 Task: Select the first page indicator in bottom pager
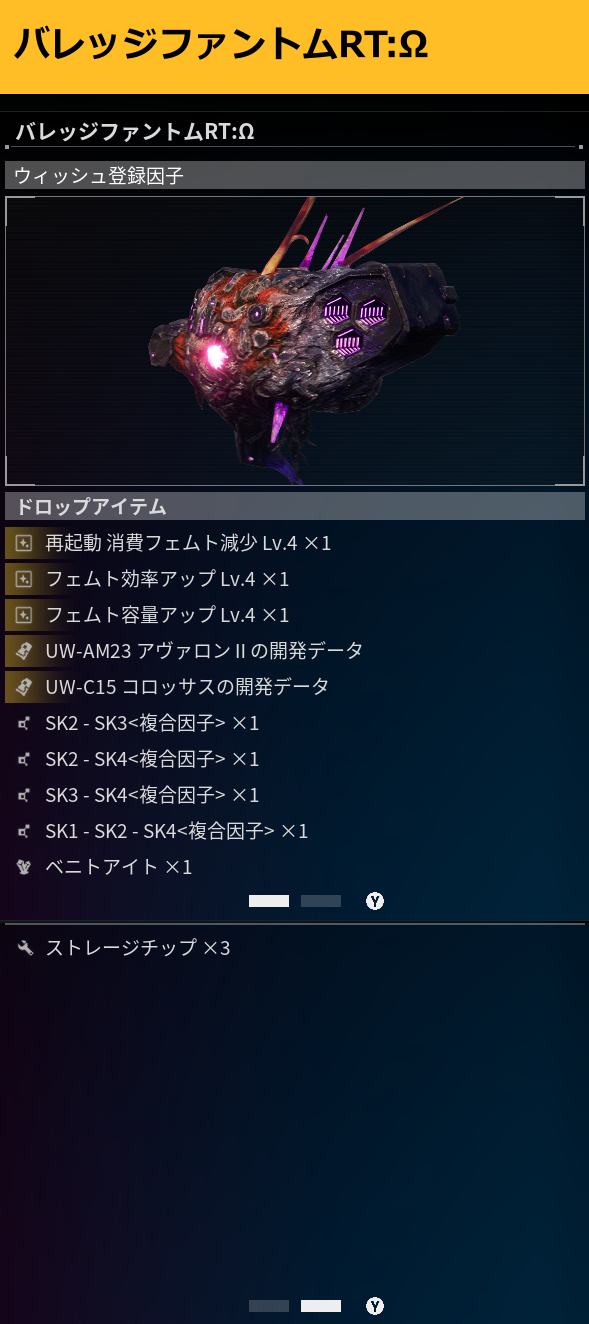click(x=269, y=1306)
